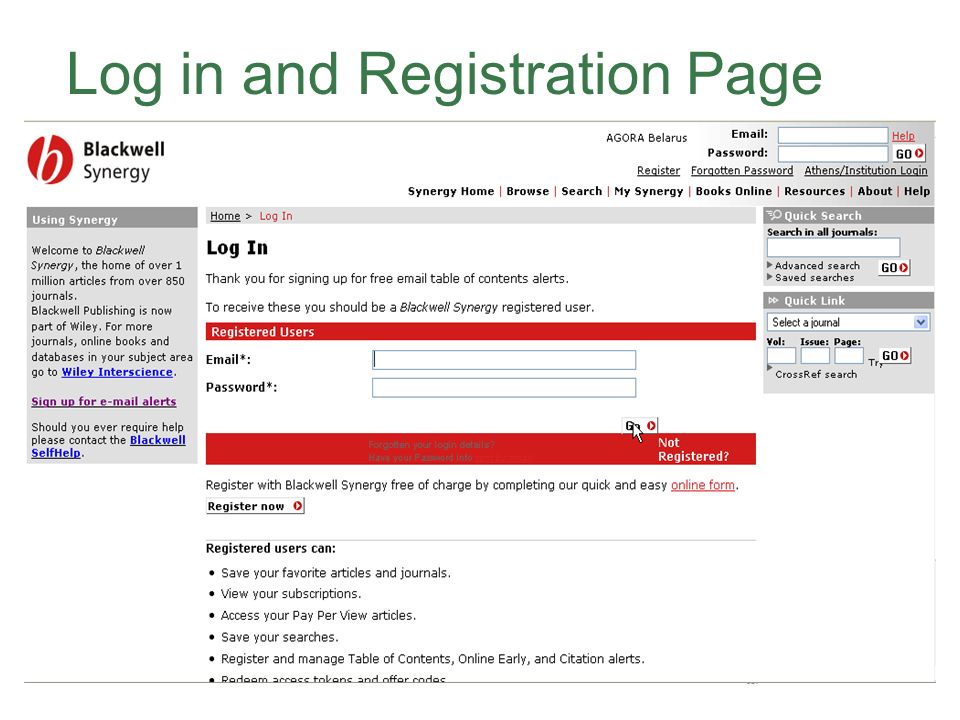Screen dimensions: 960x720
Task: Open the Resources menu item
Action: (x=814, y=191)
